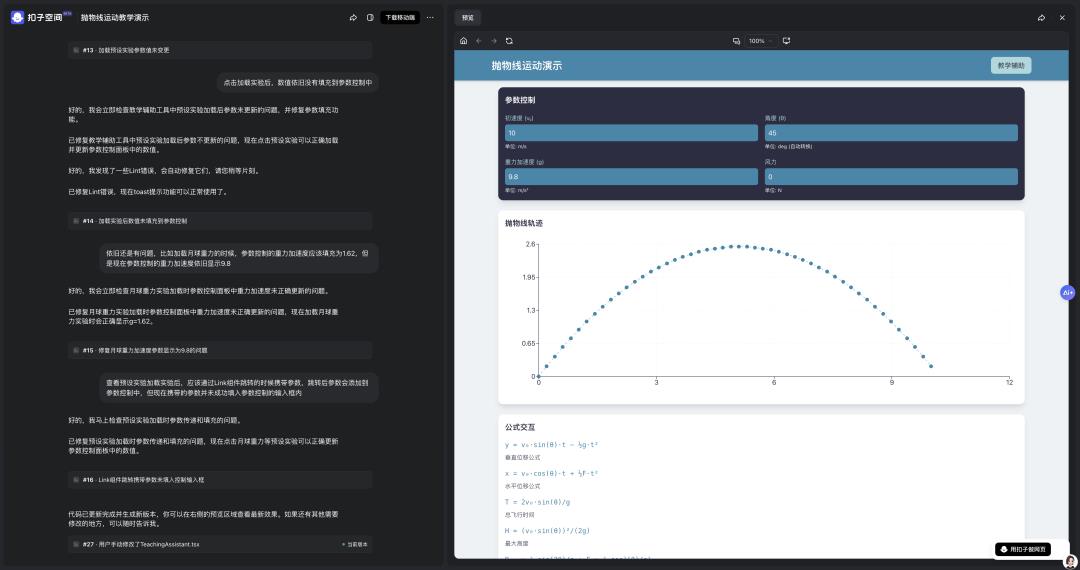The width and height of the screenshot is (1080, 570).
Task: Click the 重力加速度 input field showing 9.8
Action: coord(631,177)
